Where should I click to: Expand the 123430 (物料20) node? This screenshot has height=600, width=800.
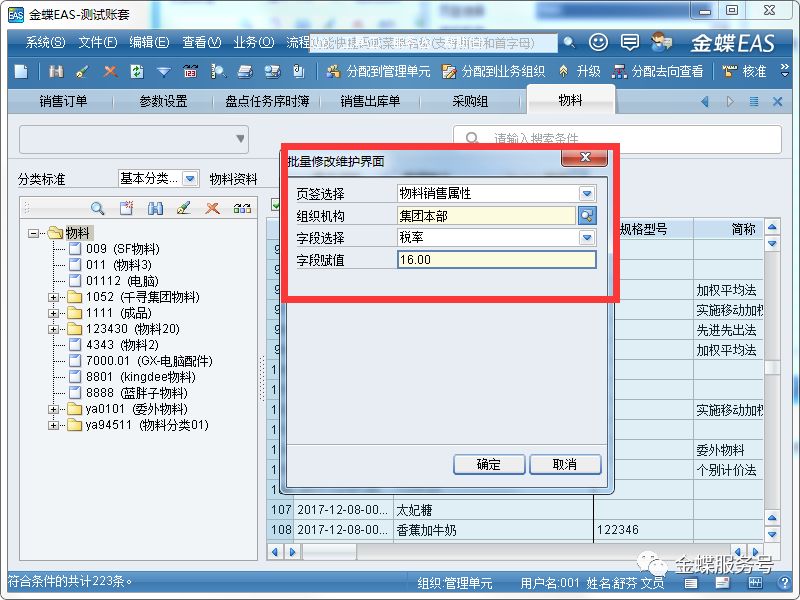[x=53, y=329]
